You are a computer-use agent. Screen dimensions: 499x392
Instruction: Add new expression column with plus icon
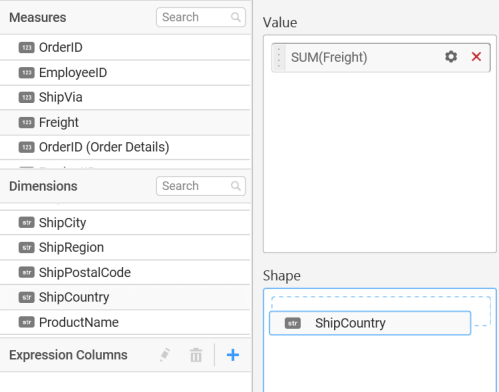coord(233,355)
